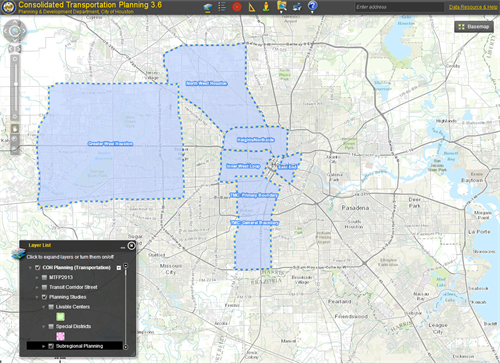This screenshot has height=363, width=500.
Task: Select the zoom-in tool below Pan
Action: 15,139
